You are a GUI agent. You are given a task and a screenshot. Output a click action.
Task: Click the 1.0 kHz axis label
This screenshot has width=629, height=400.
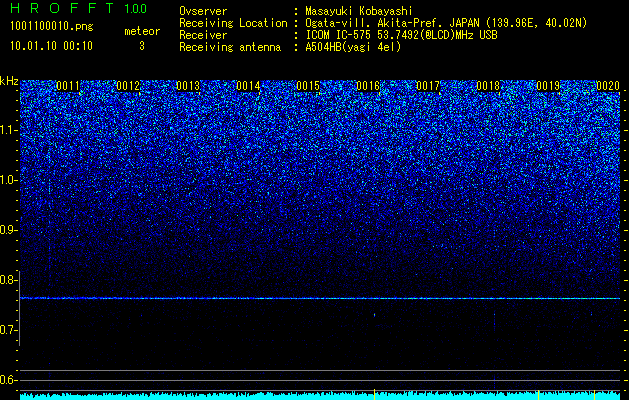[9, 180]
